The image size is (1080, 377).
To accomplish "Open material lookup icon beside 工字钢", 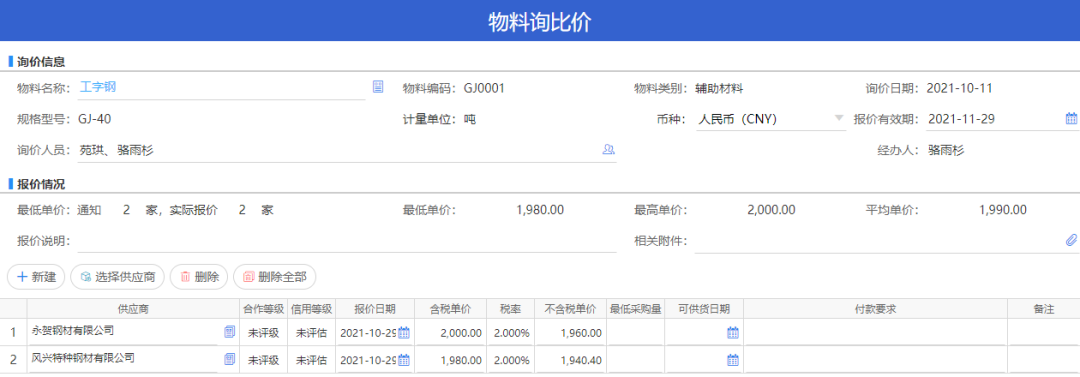I will (x=377, y=87).
